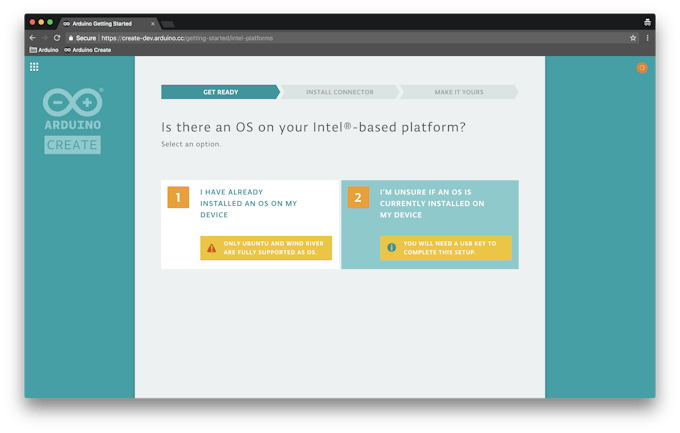Click the orange number 2 badge

[358, 197]
